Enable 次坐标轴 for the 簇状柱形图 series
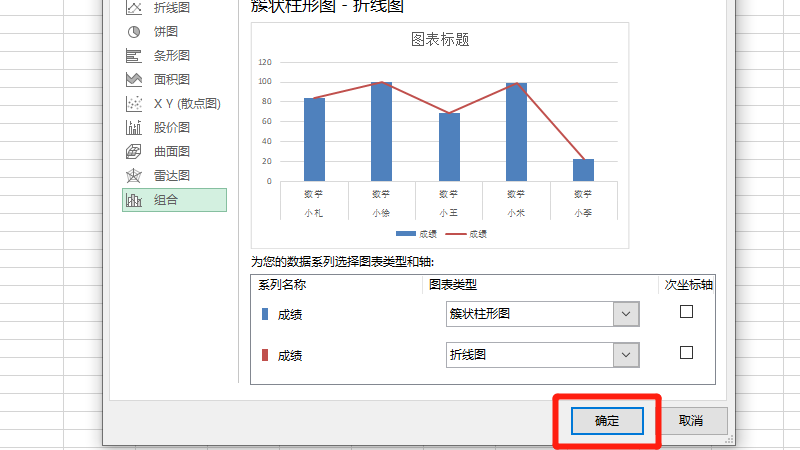This screenshot has width=800, height=450. [686, 312]
